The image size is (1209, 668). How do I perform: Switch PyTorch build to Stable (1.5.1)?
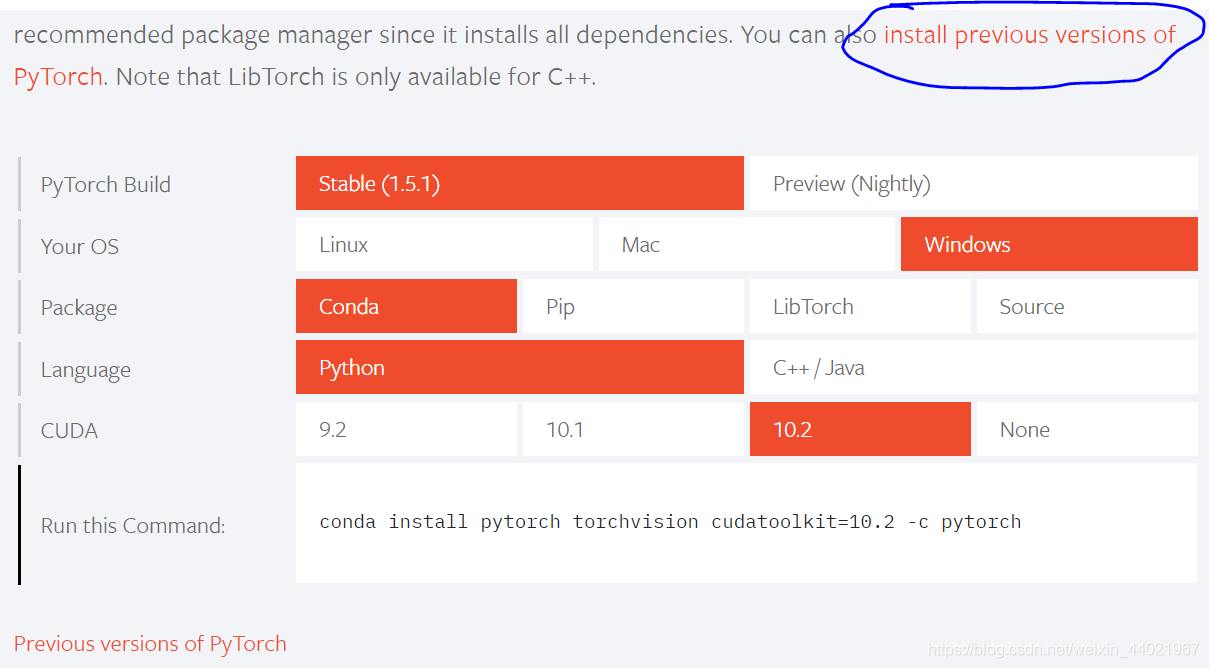[519, 183]
